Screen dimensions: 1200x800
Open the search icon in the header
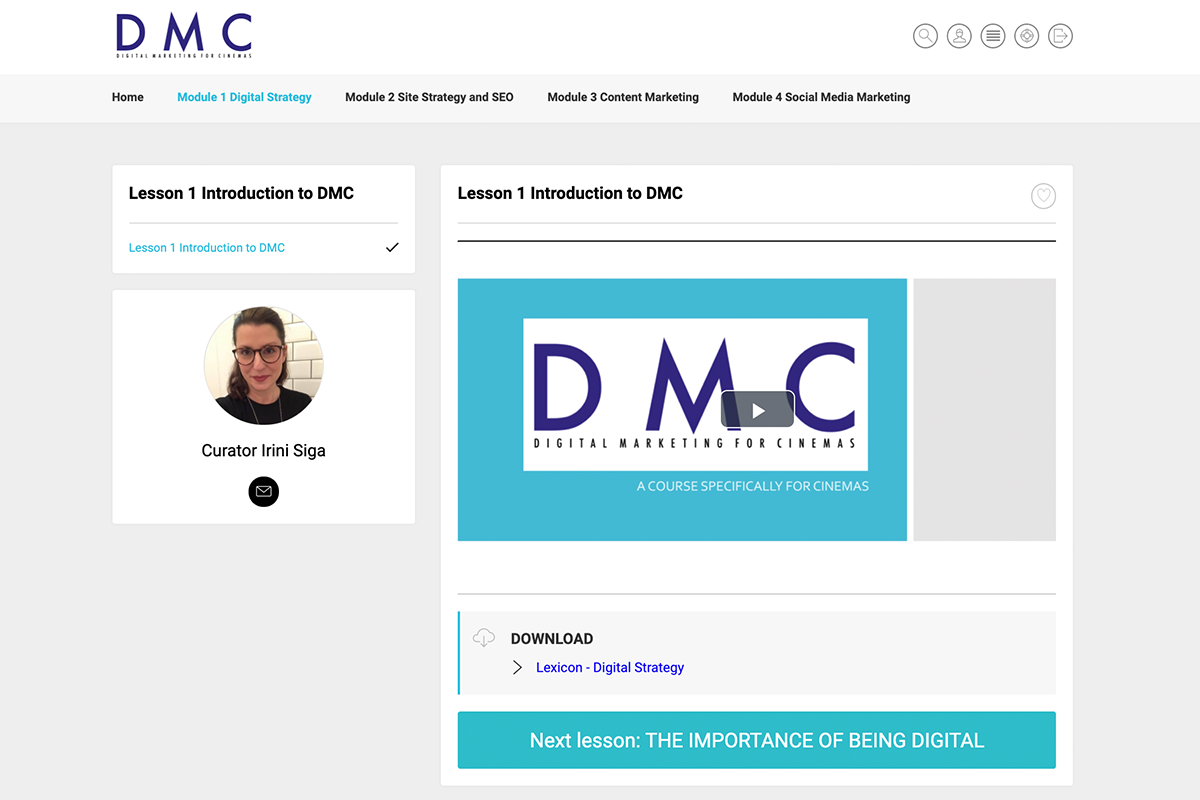click(x=925, y=35)
